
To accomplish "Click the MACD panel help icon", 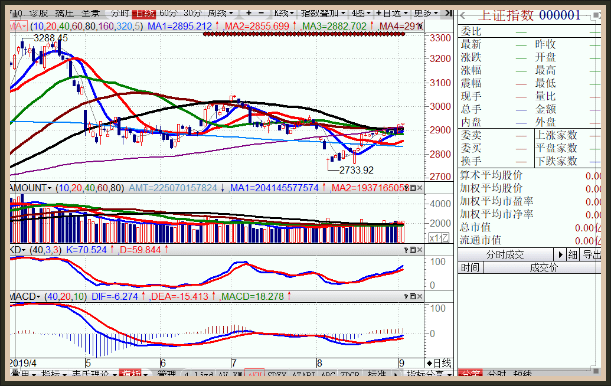I will pos(406,297).
